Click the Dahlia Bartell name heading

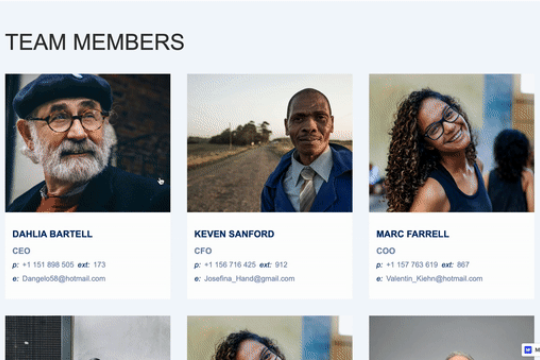click(x=52, y=234)
